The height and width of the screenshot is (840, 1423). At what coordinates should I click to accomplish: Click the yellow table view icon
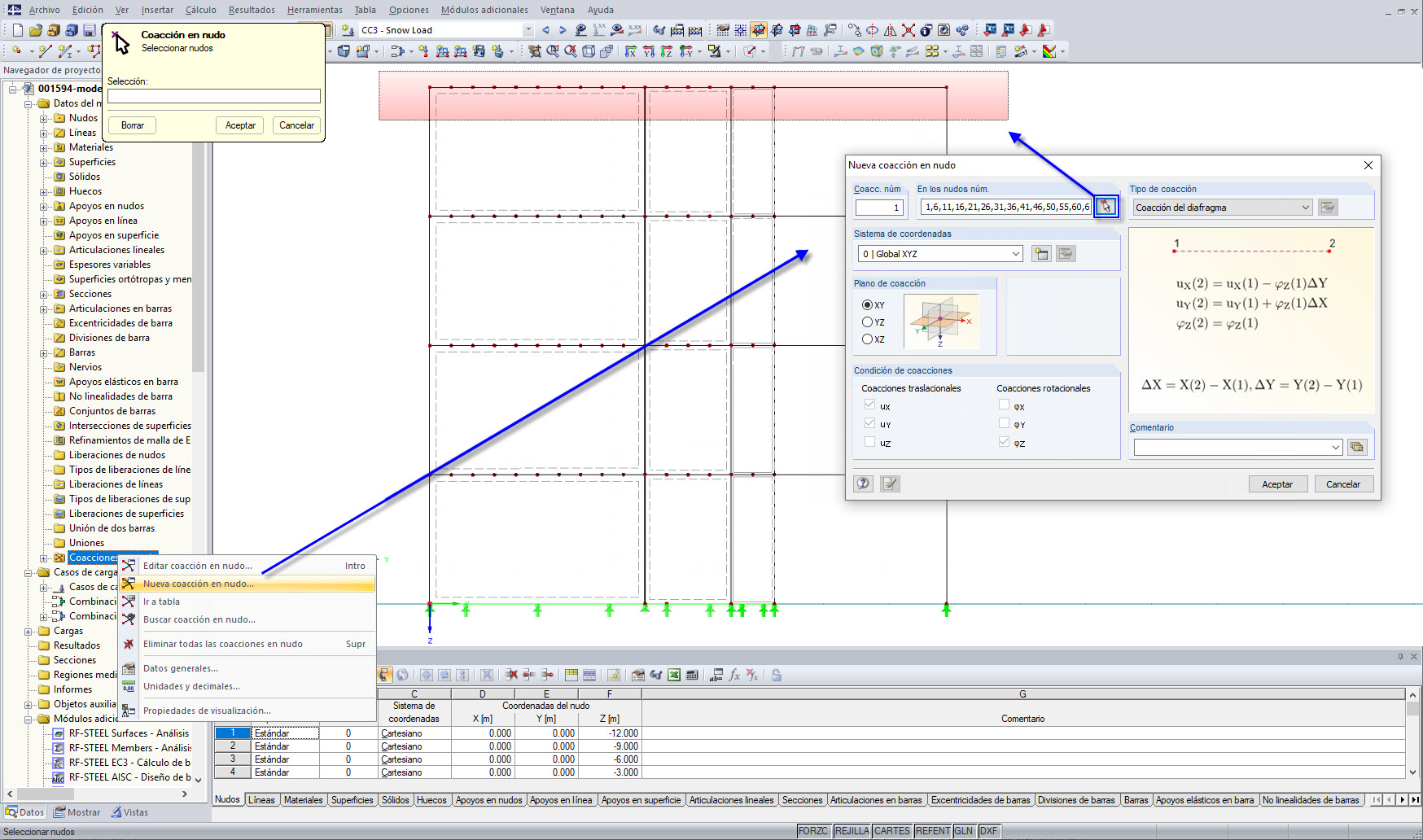571,675
